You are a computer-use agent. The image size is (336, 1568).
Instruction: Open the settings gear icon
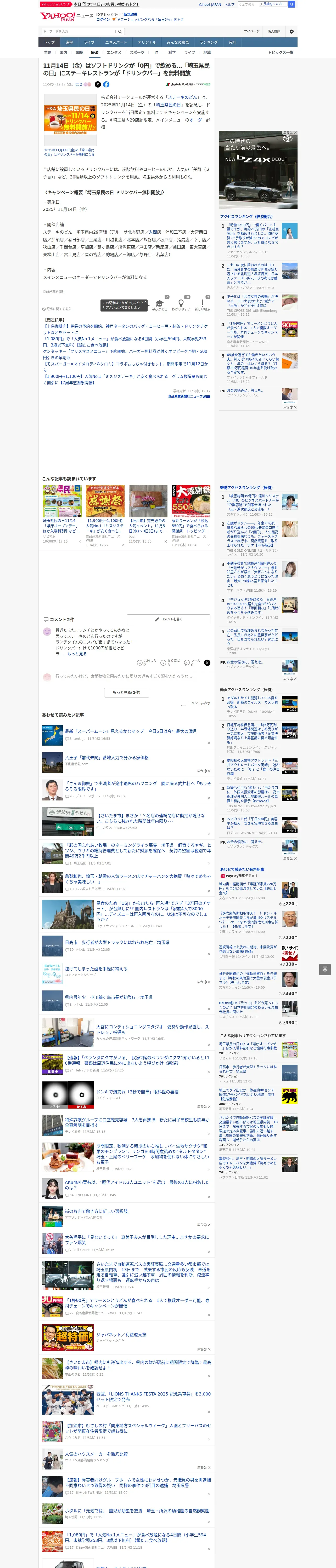coord(292,32)
